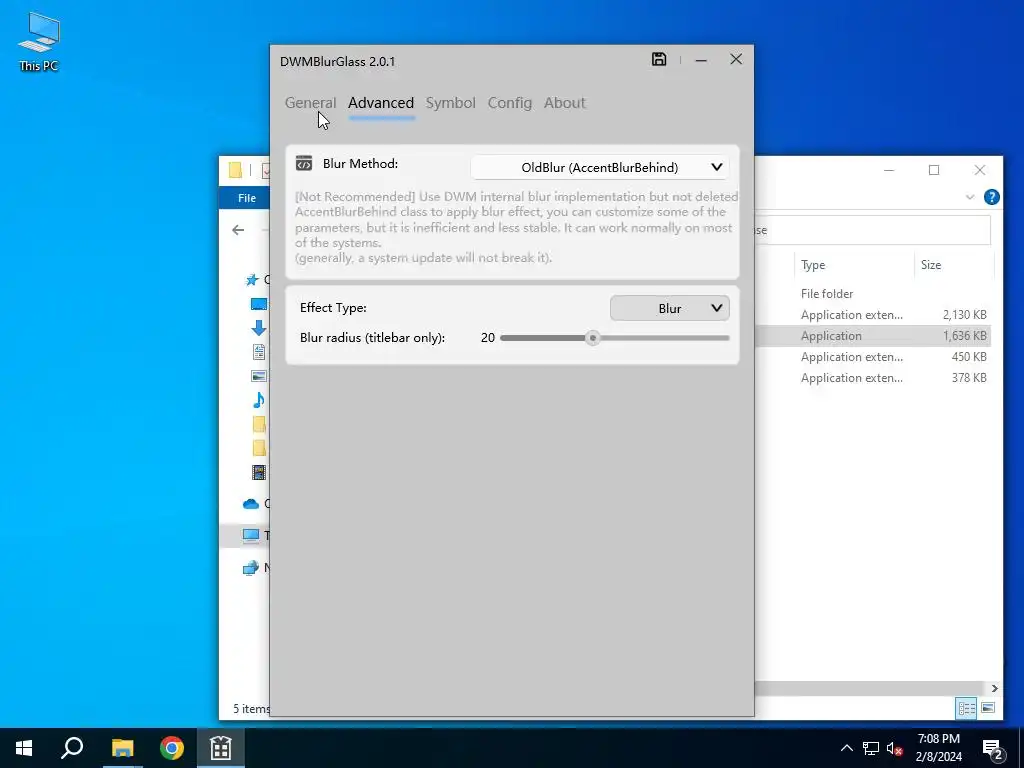Select the 450 KB file row
This screenshot has height=768, width=1024.
872,357
